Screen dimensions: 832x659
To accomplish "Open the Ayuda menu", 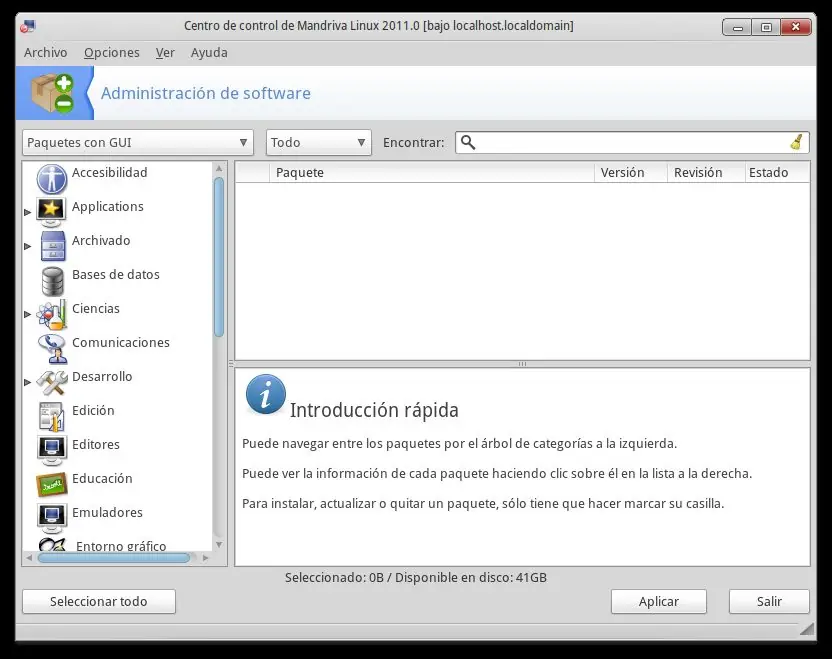I will [x=208, y=52].
